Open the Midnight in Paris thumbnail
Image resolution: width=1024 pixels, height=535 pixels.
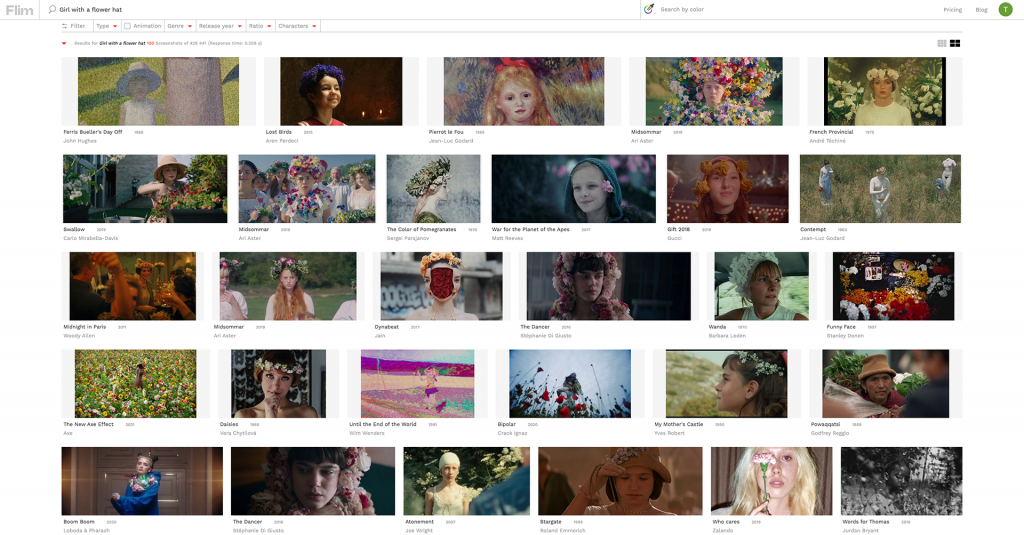pos(133,286)
